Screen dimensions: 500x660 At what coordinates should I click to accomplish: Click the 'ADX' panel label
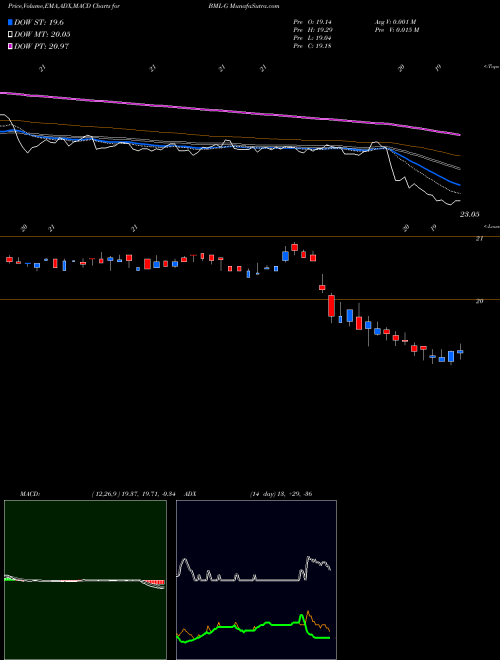click(x=191, y=494)
